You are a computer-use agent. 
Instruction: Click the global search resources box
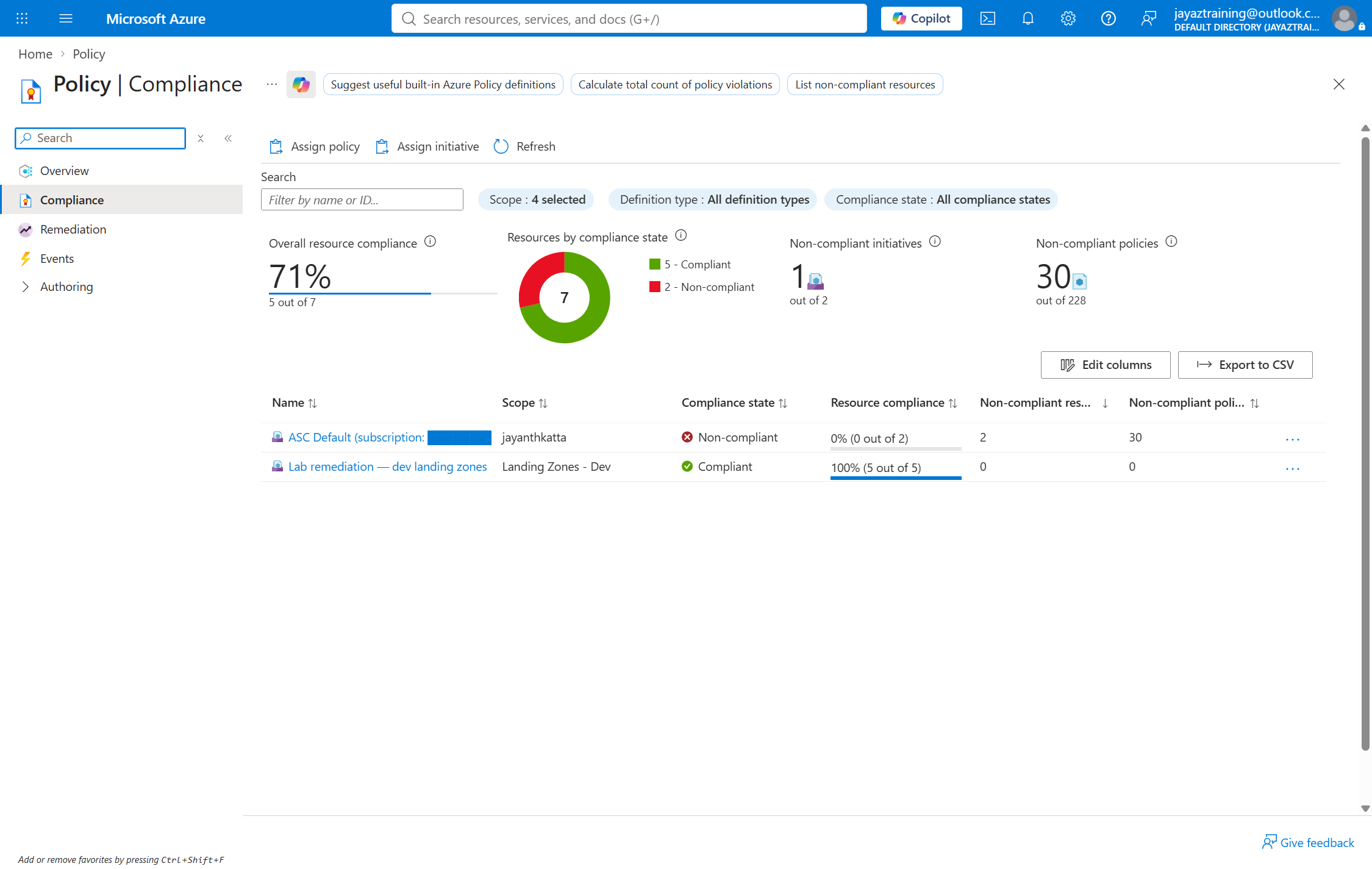629,18
